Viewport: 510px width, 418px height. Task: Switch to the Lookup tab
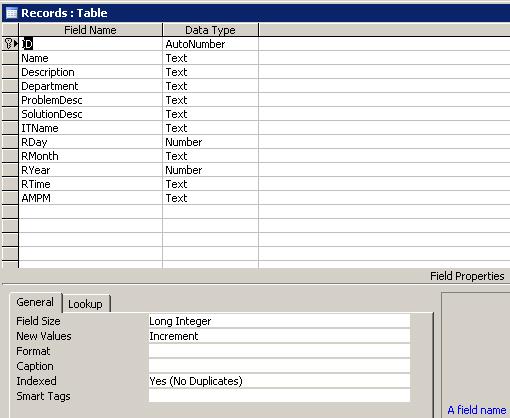tap(86, 304)
